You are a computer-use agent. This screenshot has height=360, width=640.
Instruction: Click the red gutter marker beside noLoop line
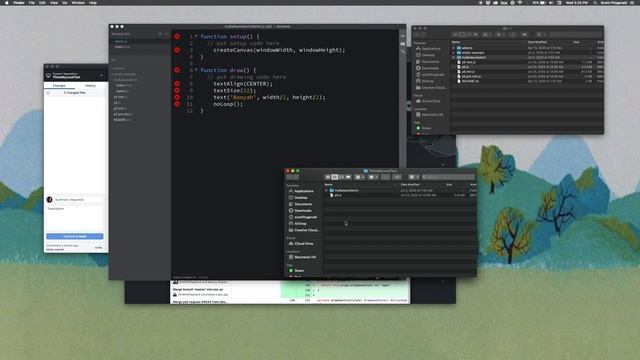point(177,104)
